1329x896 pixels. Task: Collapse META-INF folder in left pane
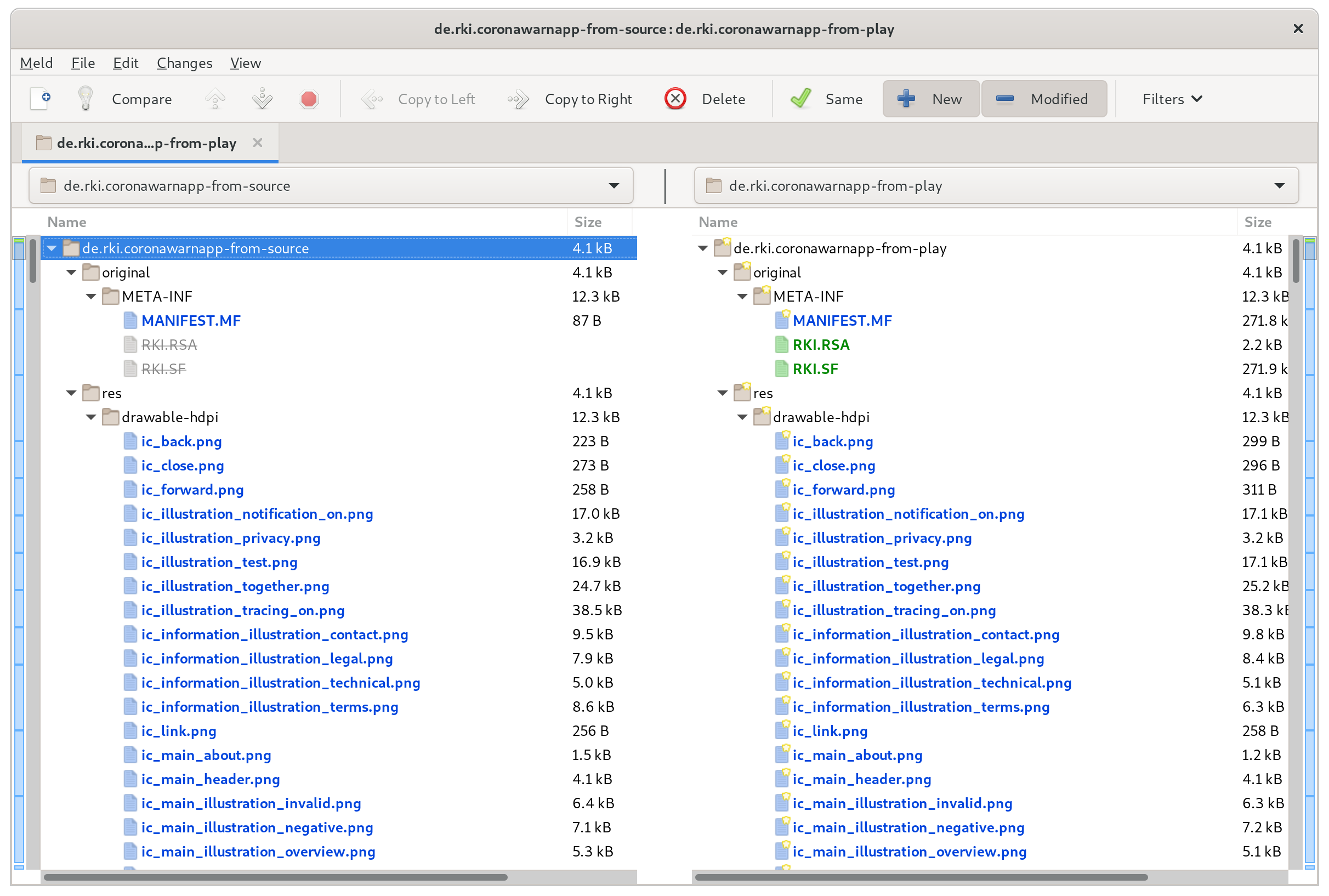pos(91,296)
